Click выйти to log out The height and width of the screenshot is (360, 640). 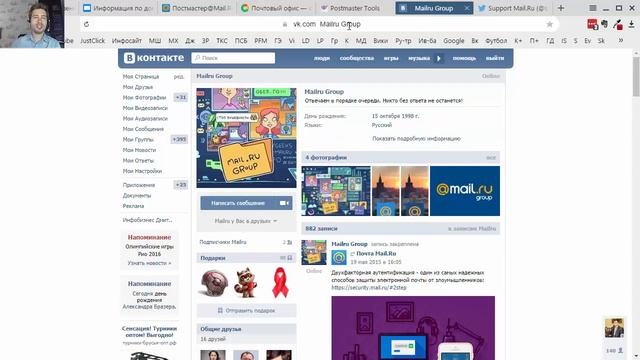pyautogui.click(x=495, y=58)
